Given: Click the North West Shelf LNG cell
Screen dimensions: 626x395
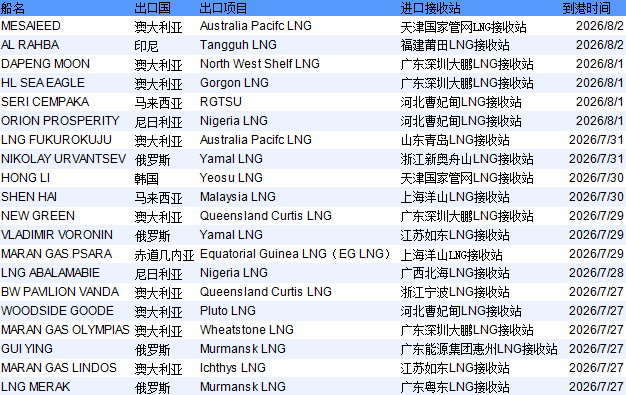Looking at the screenshot, I should pos(260,64).
